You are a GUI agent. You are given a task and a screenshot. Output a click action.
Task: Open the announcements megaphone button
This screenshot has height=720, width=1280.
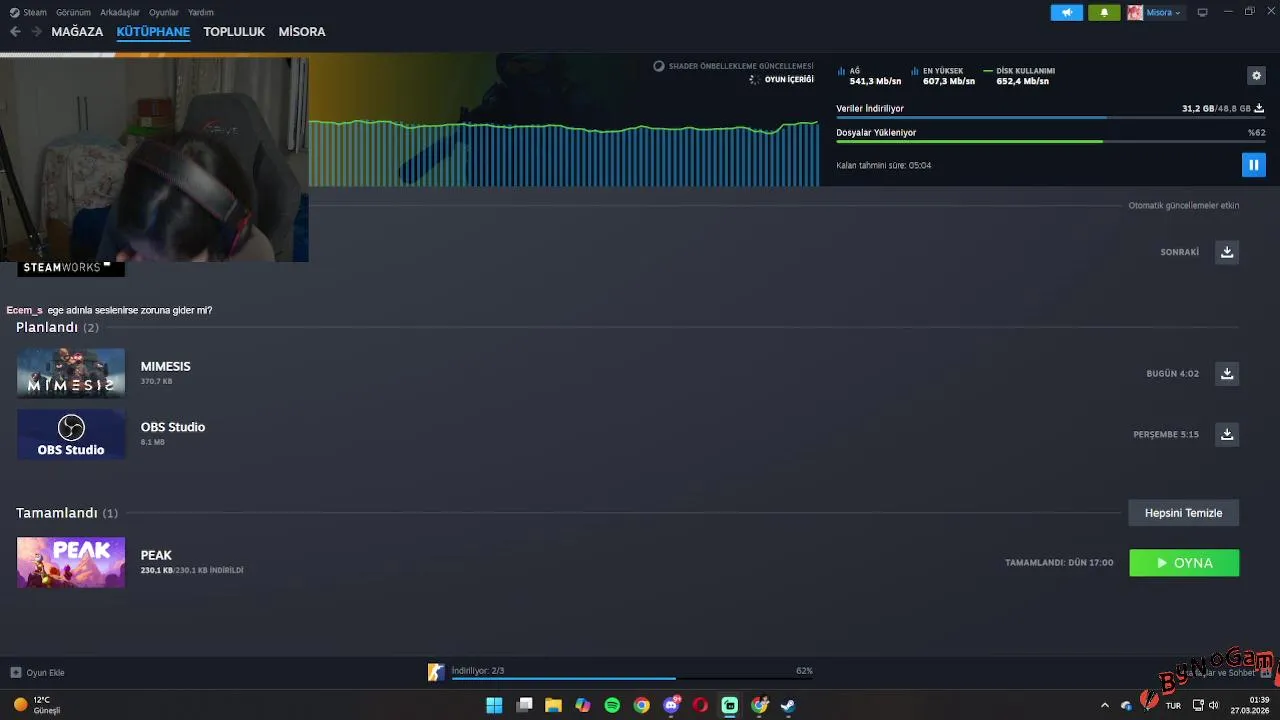pos(1066,13)
